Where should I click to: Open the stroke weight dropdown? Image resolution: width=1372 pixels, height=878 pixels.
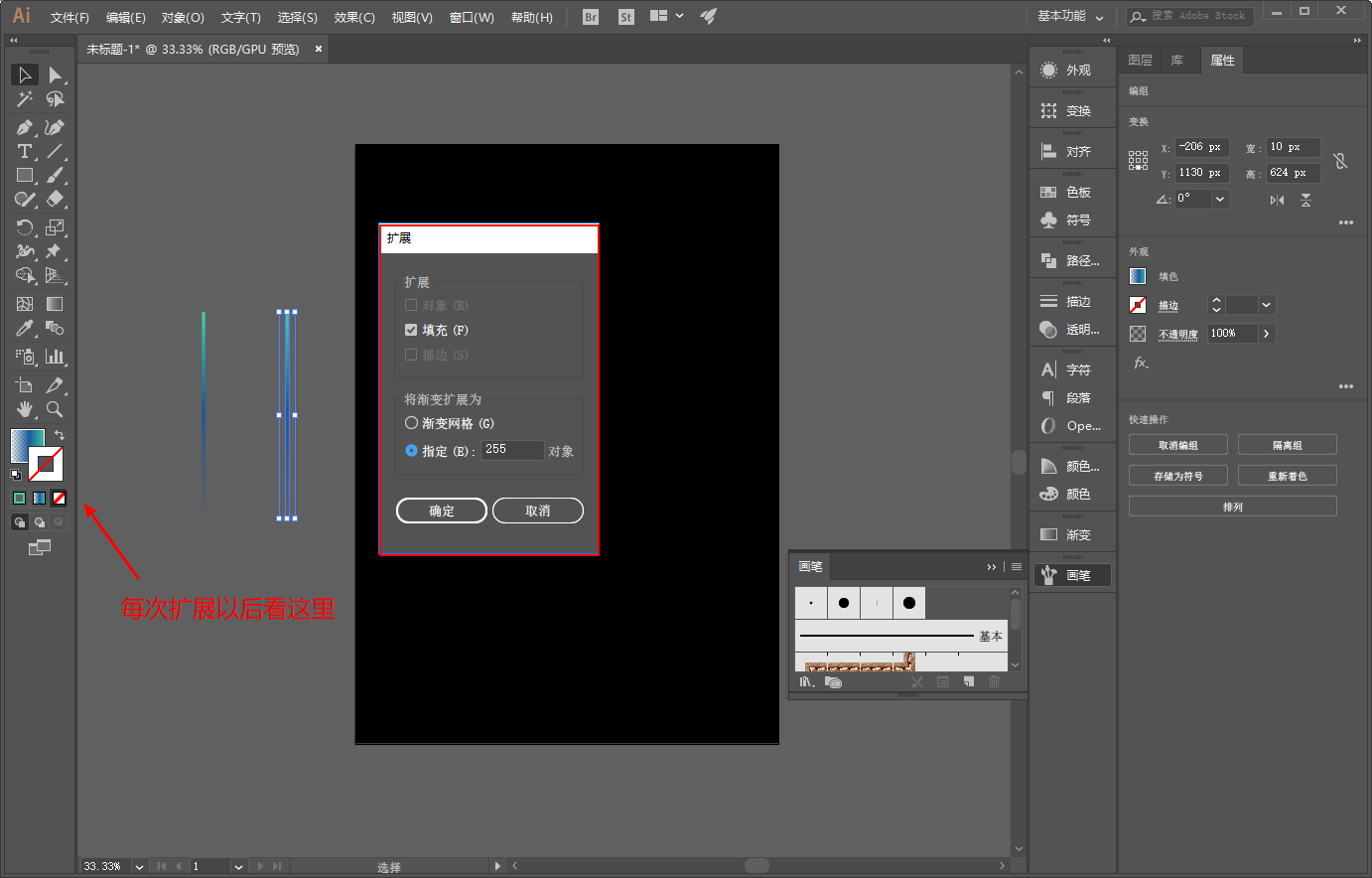click(x=1267, y=305)
